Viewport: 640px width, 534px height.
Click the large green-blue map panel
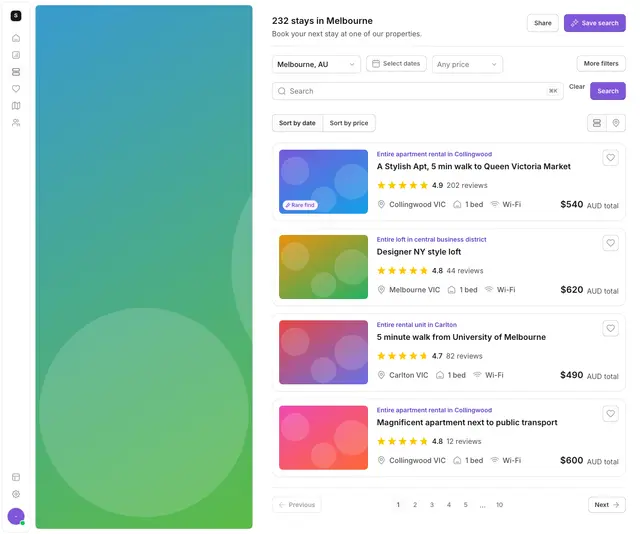pyautogui.click(x=144, y=267)
